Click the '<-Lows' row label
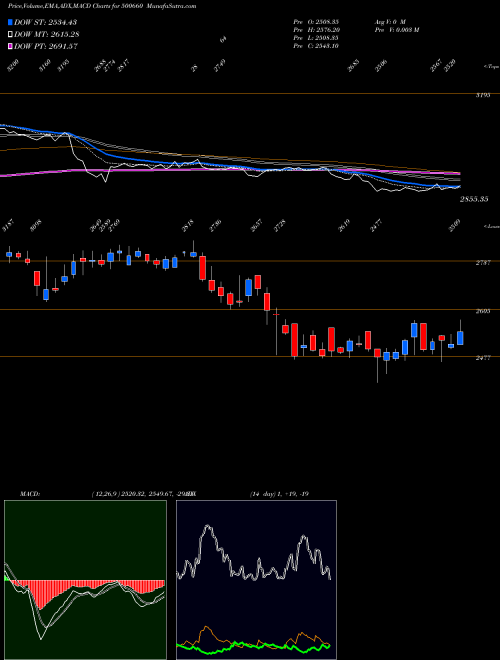500x660 pixels. (491, 227)
